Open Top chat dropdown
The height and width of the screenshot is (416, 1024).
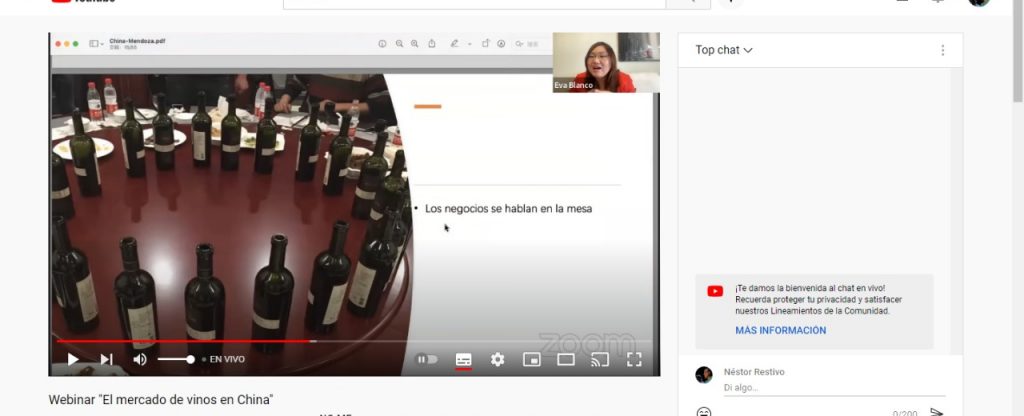point(724,50)
